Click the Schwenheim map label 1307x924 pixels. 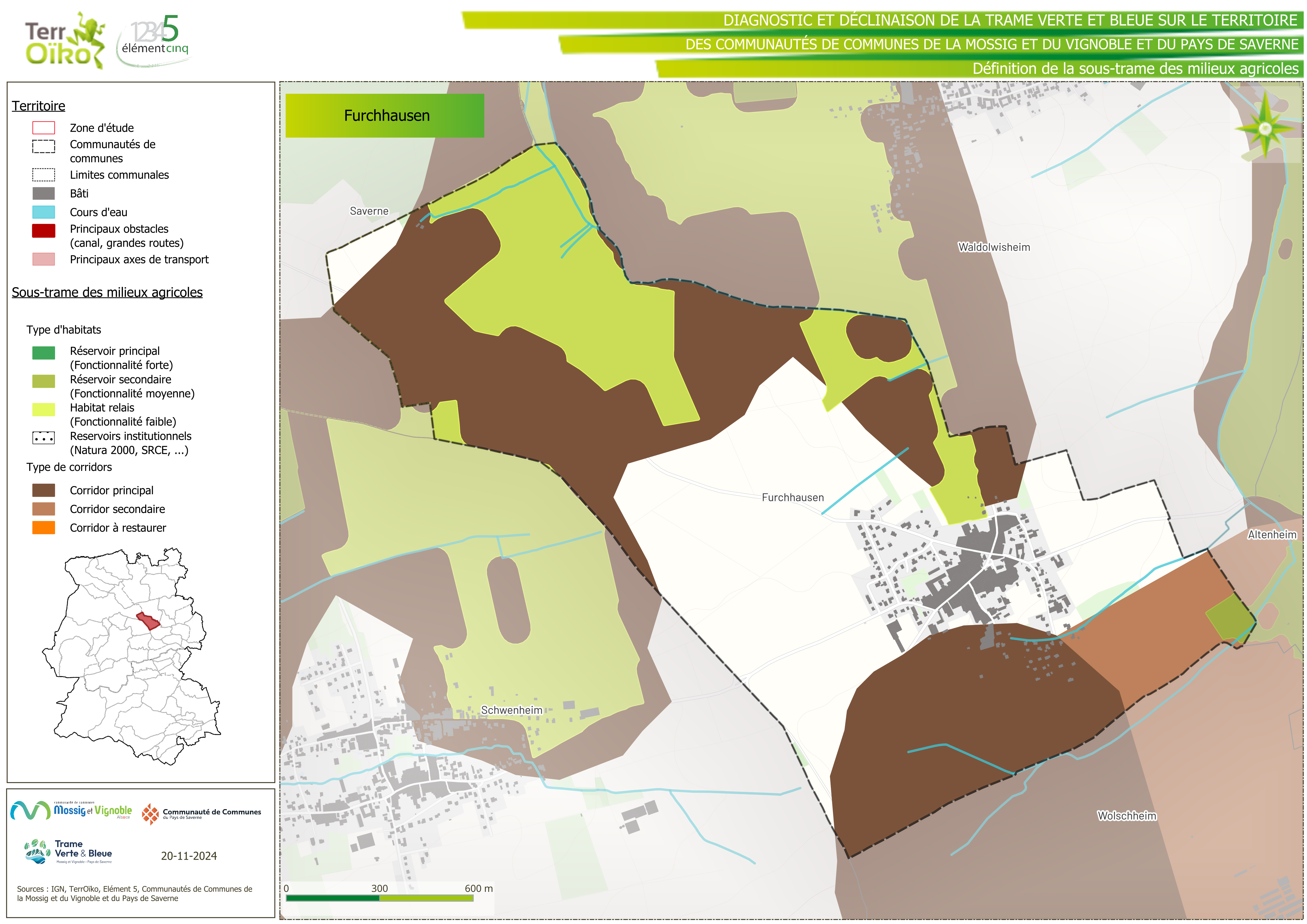tap(511, 710)
